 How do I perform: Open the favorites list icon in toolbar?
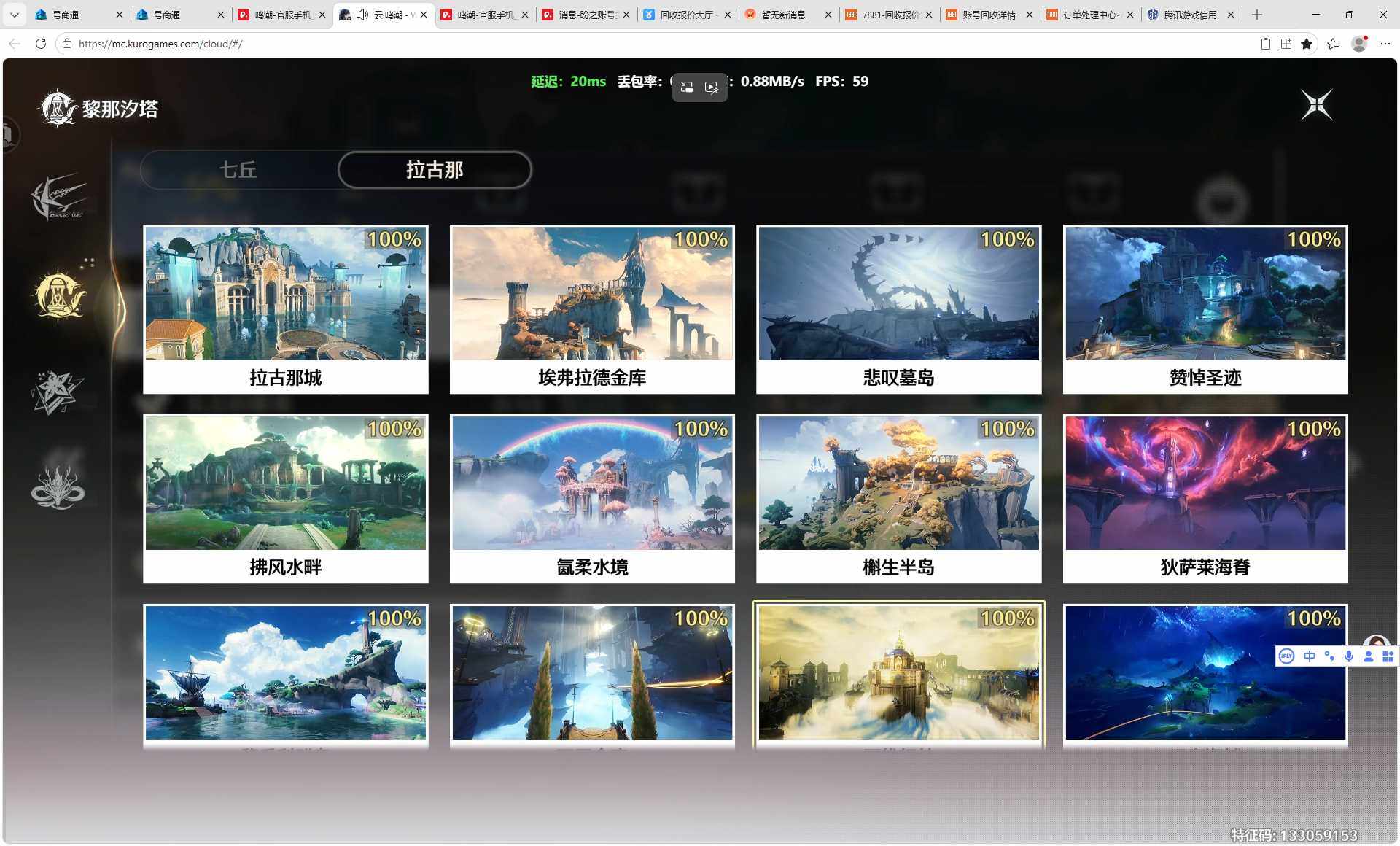pyautogui.click(x=1333, y=44)
